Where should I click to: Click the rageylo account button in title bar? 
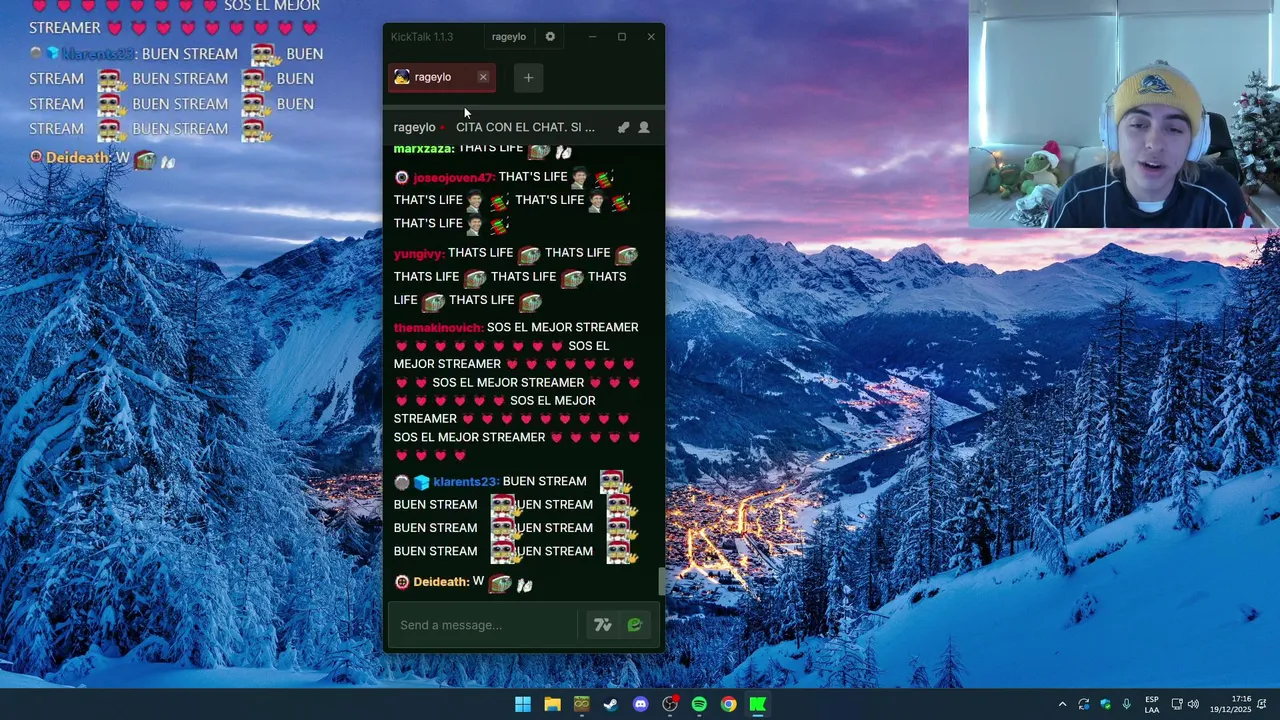pyautogui.click(x=508, y=37)
